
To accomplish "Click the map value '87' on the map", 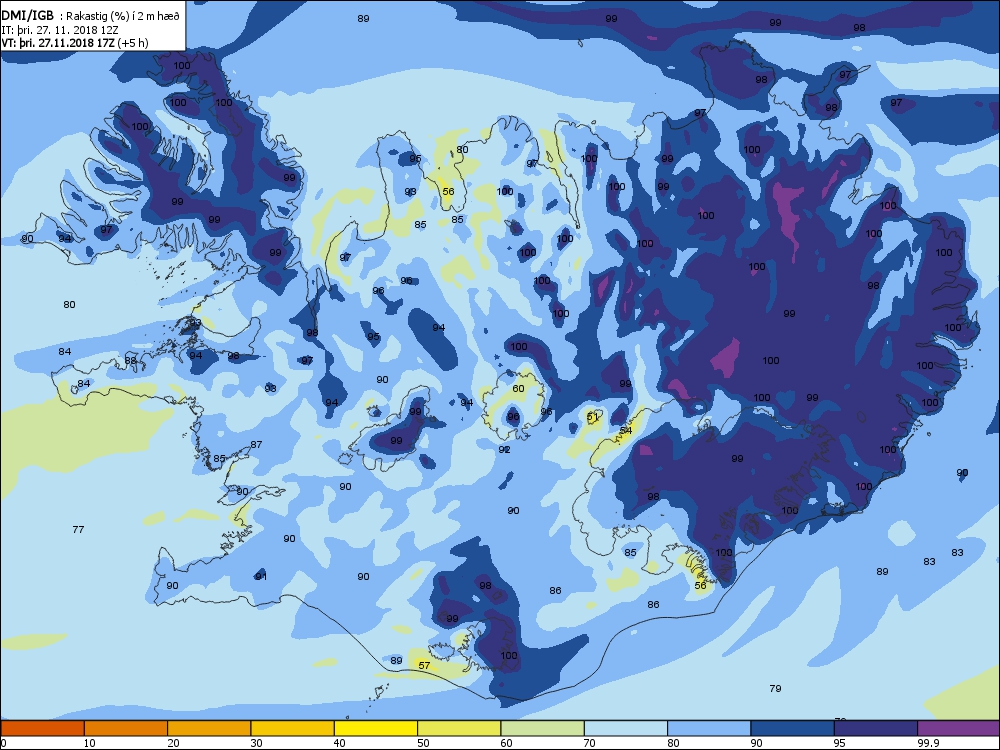I will (256, 445).
